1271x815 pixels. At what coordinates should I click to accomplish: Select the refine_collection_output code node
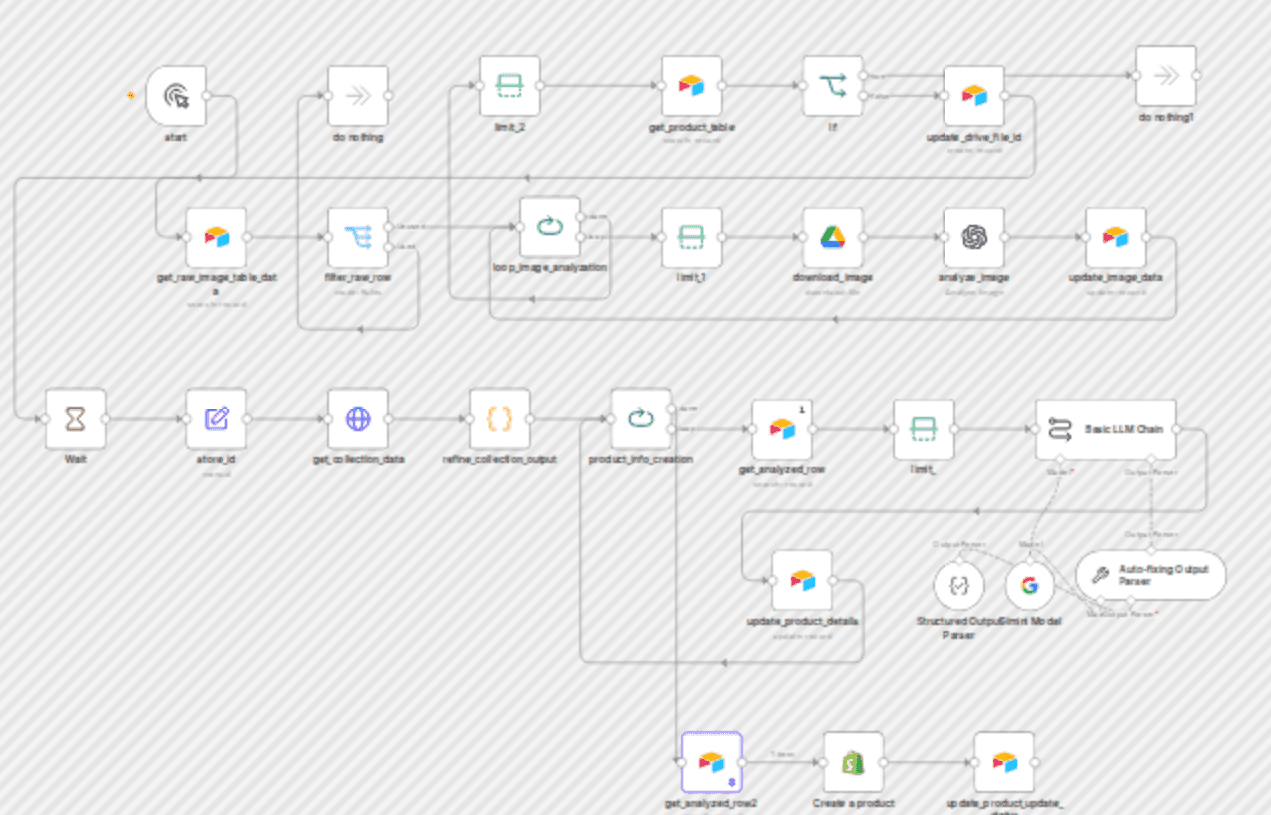click(500, 420)
